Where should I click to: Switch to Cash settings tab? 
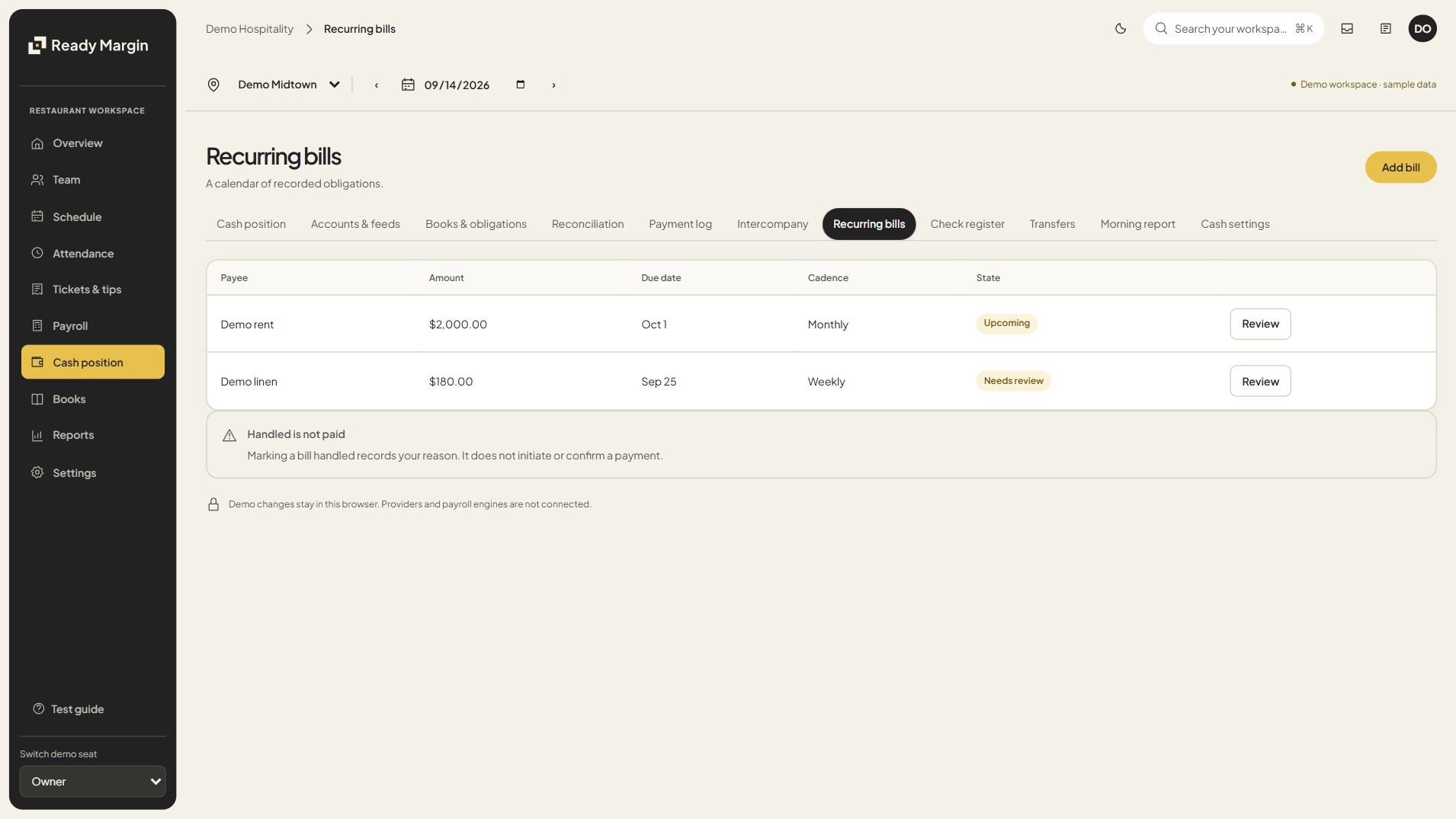1235,224
